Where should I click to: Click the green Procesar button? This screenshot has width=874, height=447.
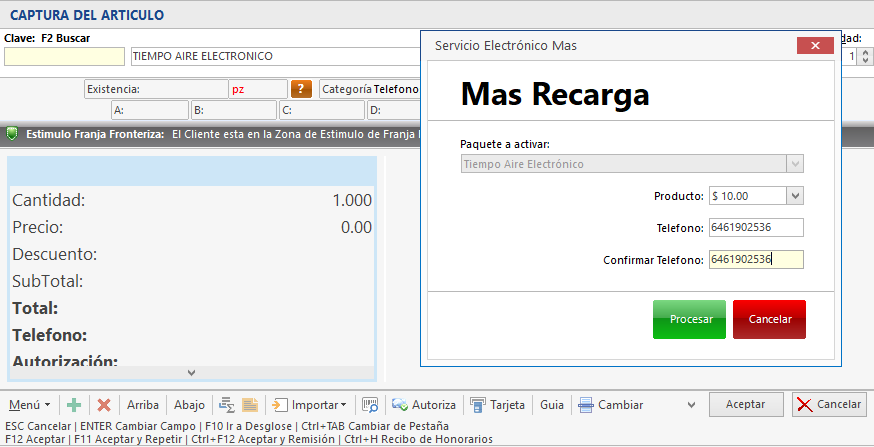pyautogui.click(x=689, y=319)
